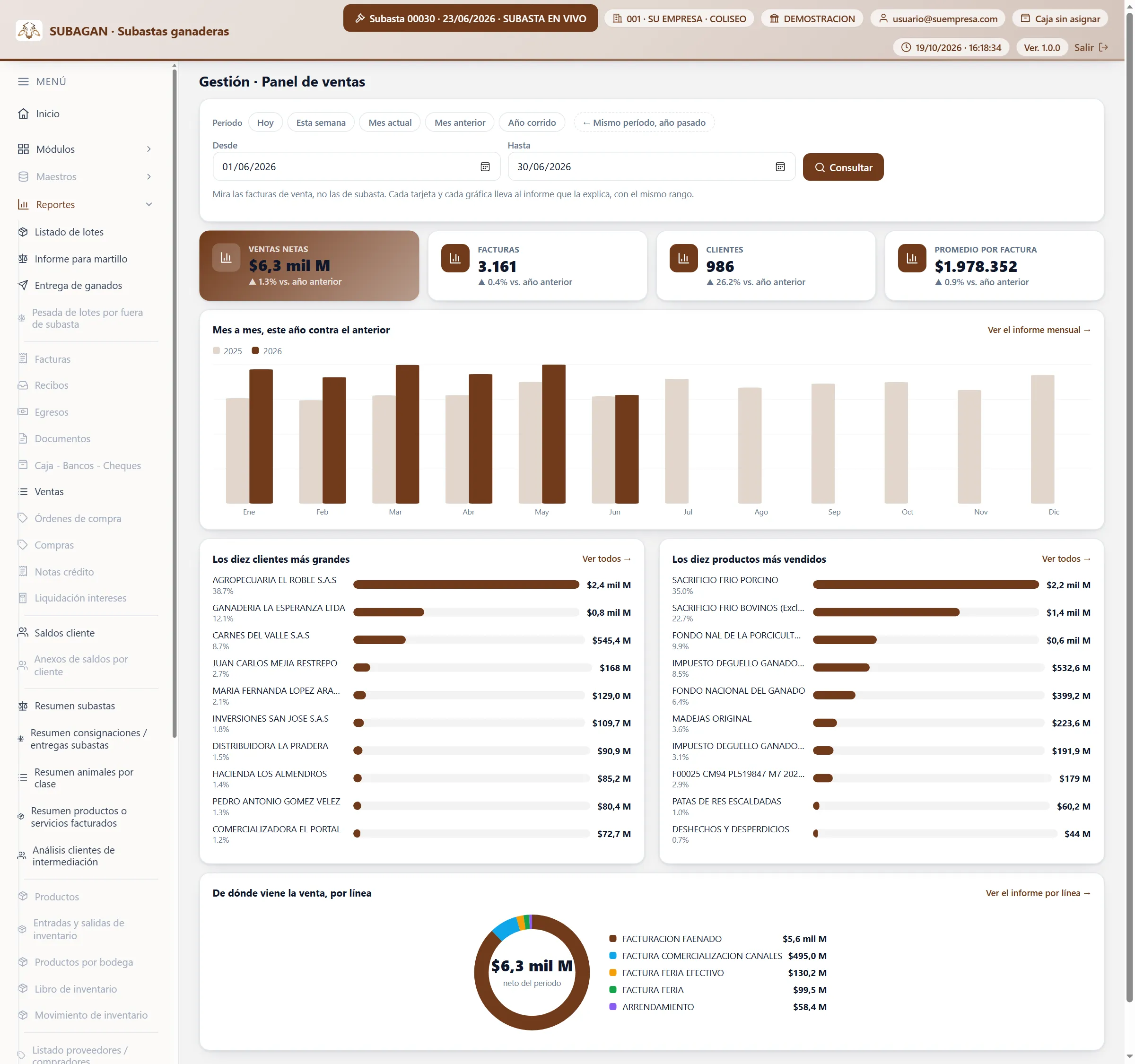Click Listado de lotes box icon
Viewport: 1135px width, 1064px height.
(x=23, y=232)
